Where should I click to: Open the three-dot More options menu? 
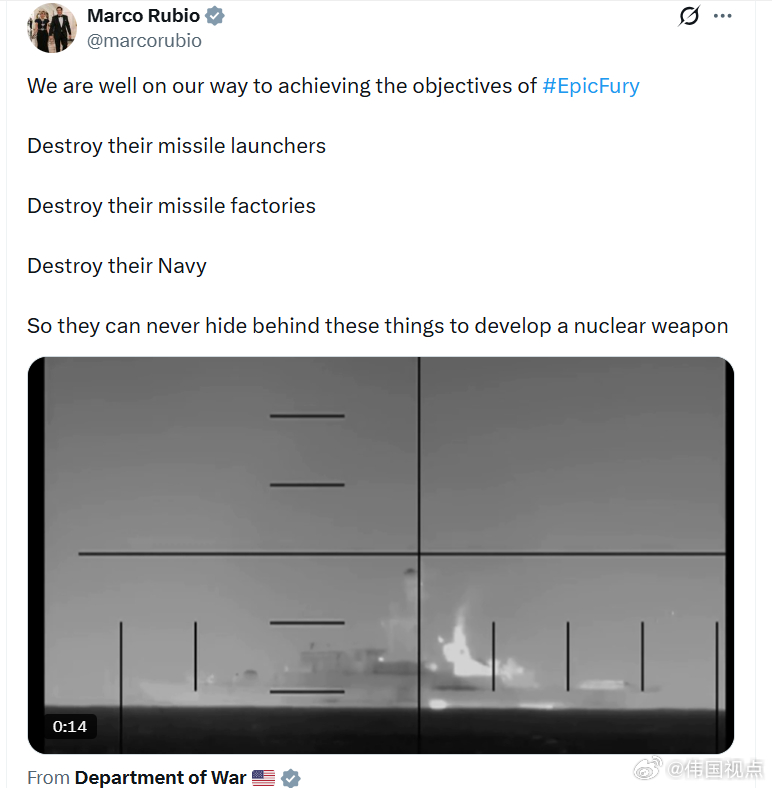point(723,16)
